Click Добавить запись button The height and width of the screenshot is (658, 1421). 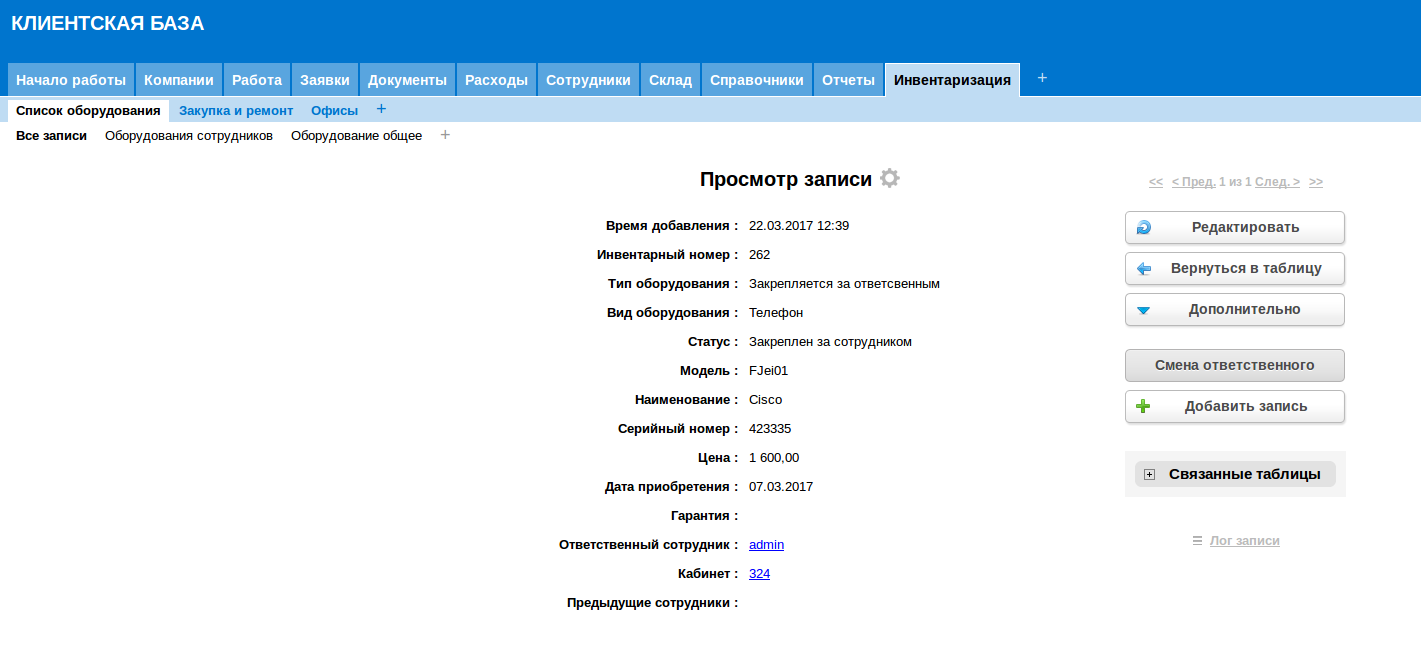point(1234,406)
